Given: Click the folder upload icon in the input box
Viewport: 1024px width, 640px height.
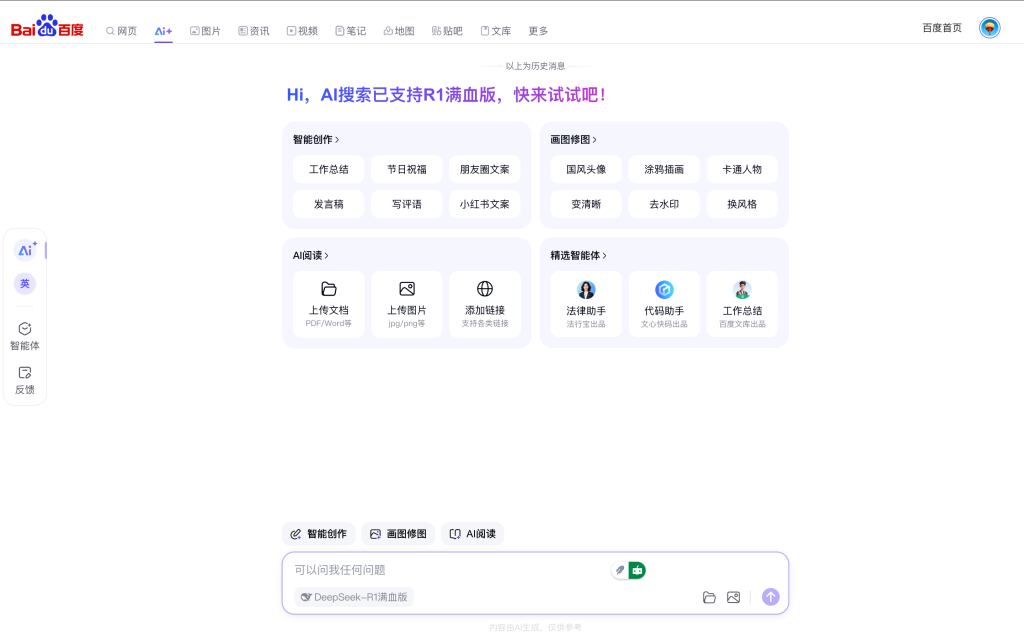Looking at the screenshot, I should [709, 597].
